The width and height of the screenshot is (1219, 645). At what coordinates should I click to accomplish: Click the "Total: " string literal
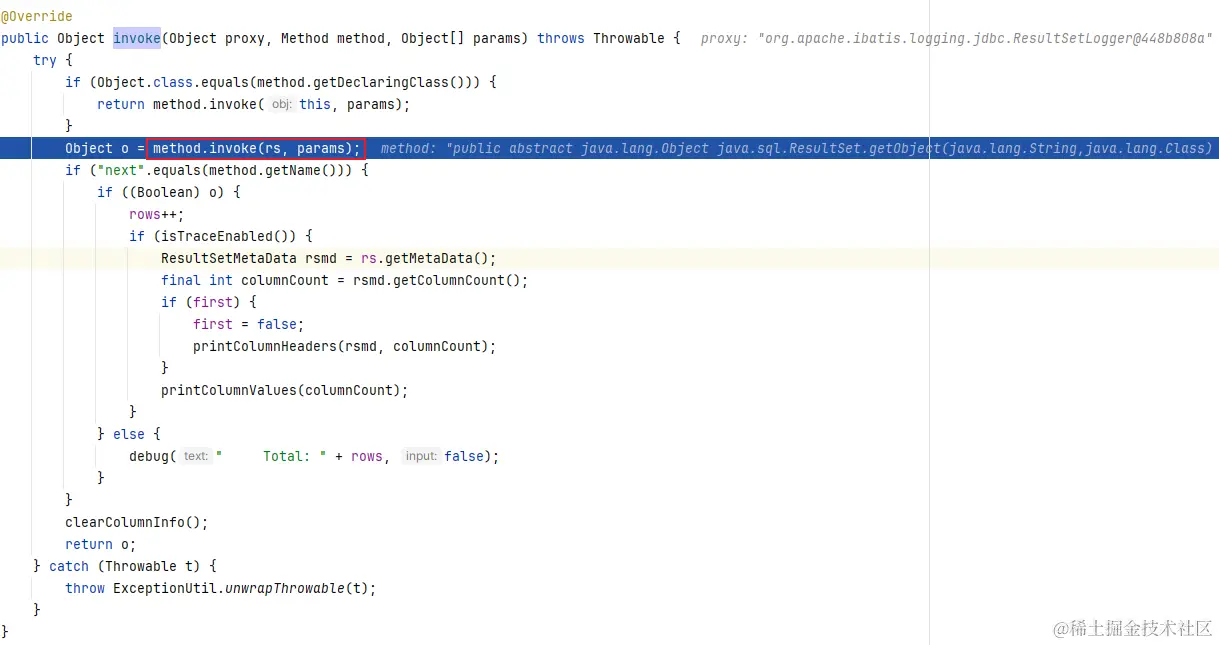click(x=271, y=456)
